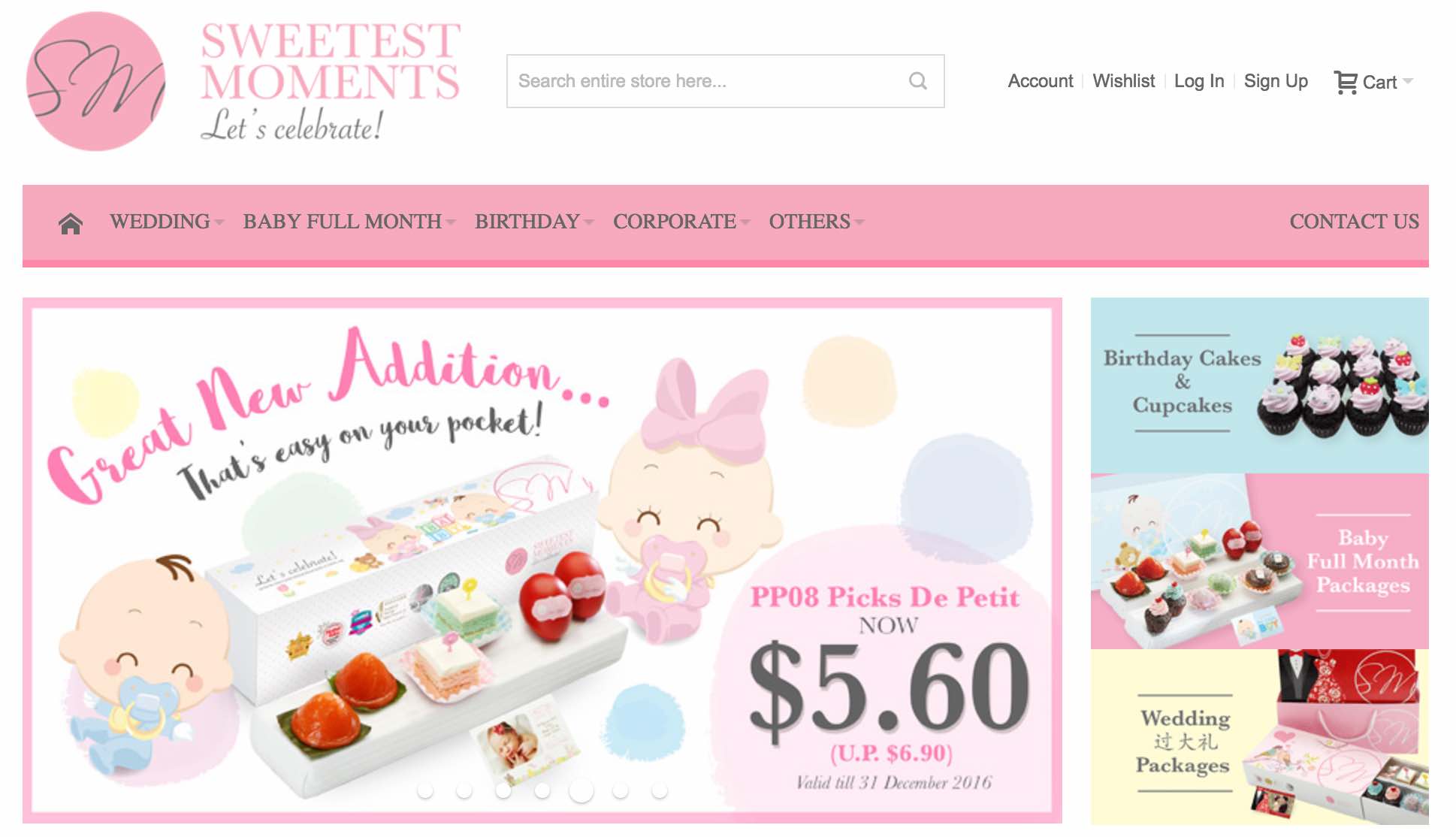Click the currently active large carousel dot
The height and width of the screenshot is (837, 1456).
[581, 790]
